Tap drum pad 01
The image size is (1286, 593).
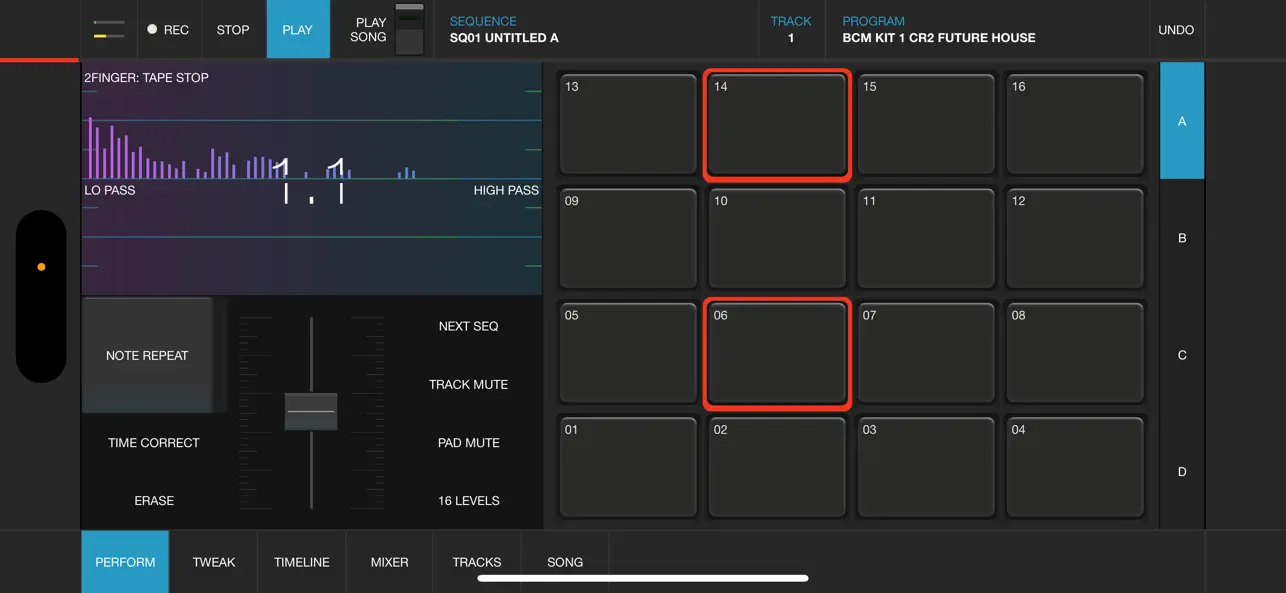pos(628,468)
